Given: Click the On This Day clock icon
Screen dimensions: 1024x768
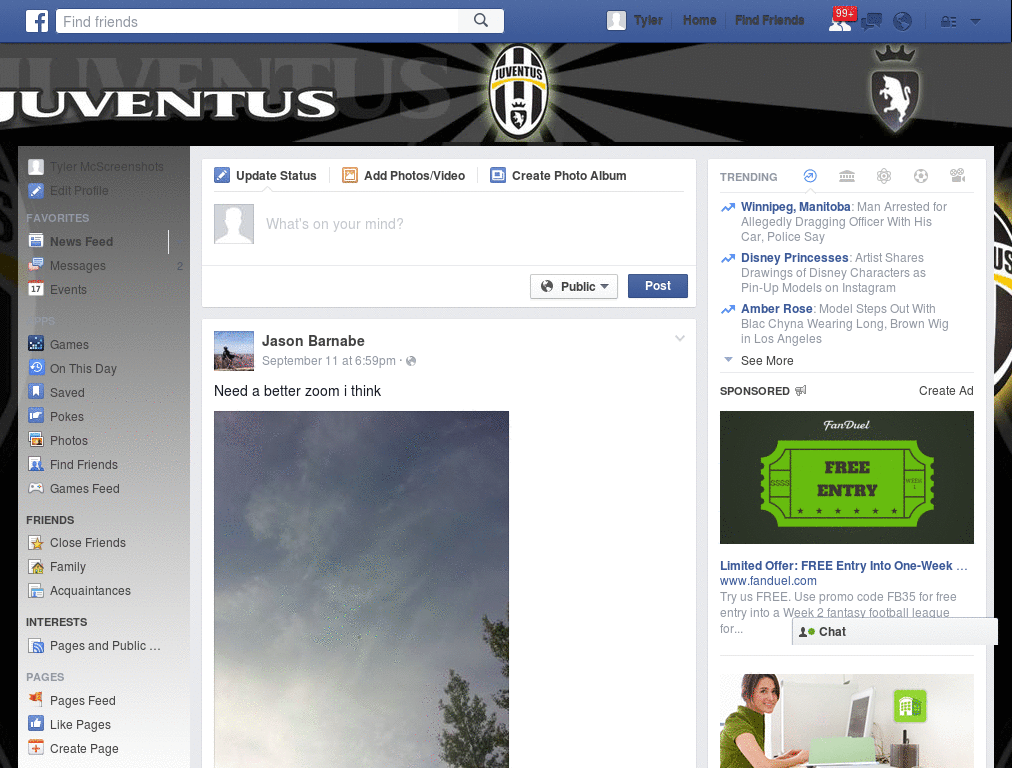Looking at the screenshot, I should coord(36,368).
